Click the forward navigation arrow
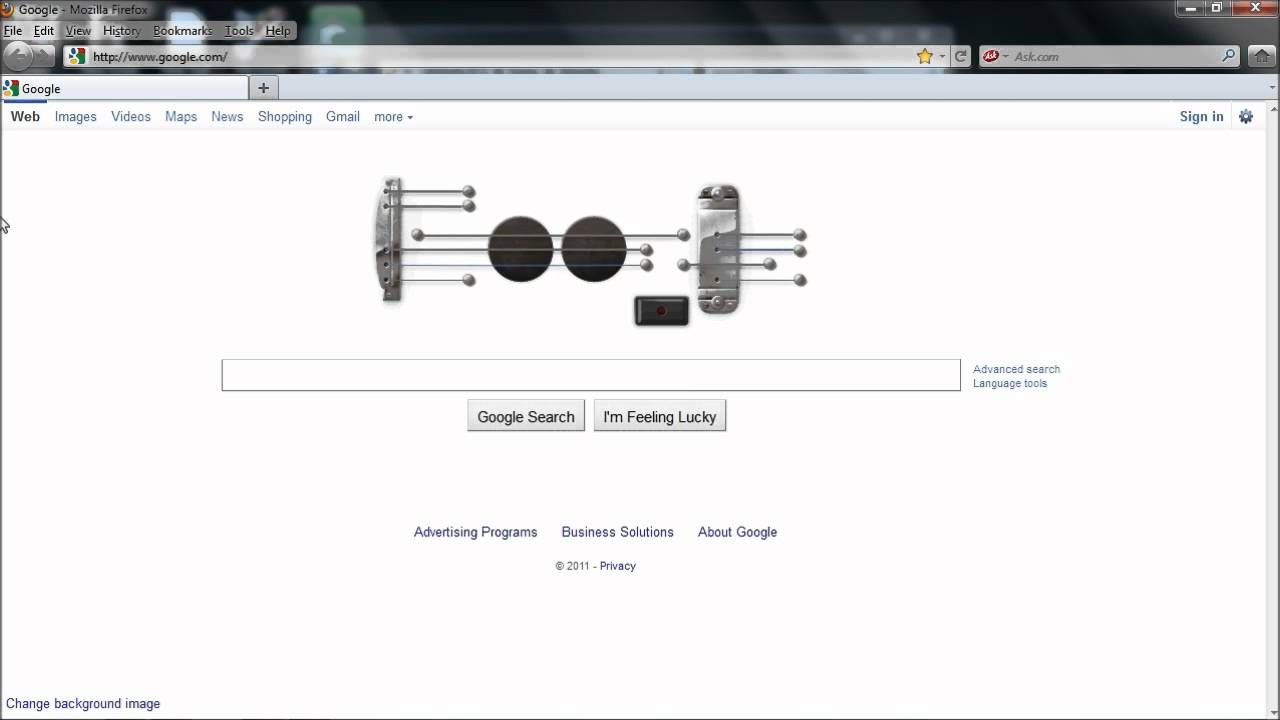The width and height of the screenshot is (1280, 720). point(45,56)
